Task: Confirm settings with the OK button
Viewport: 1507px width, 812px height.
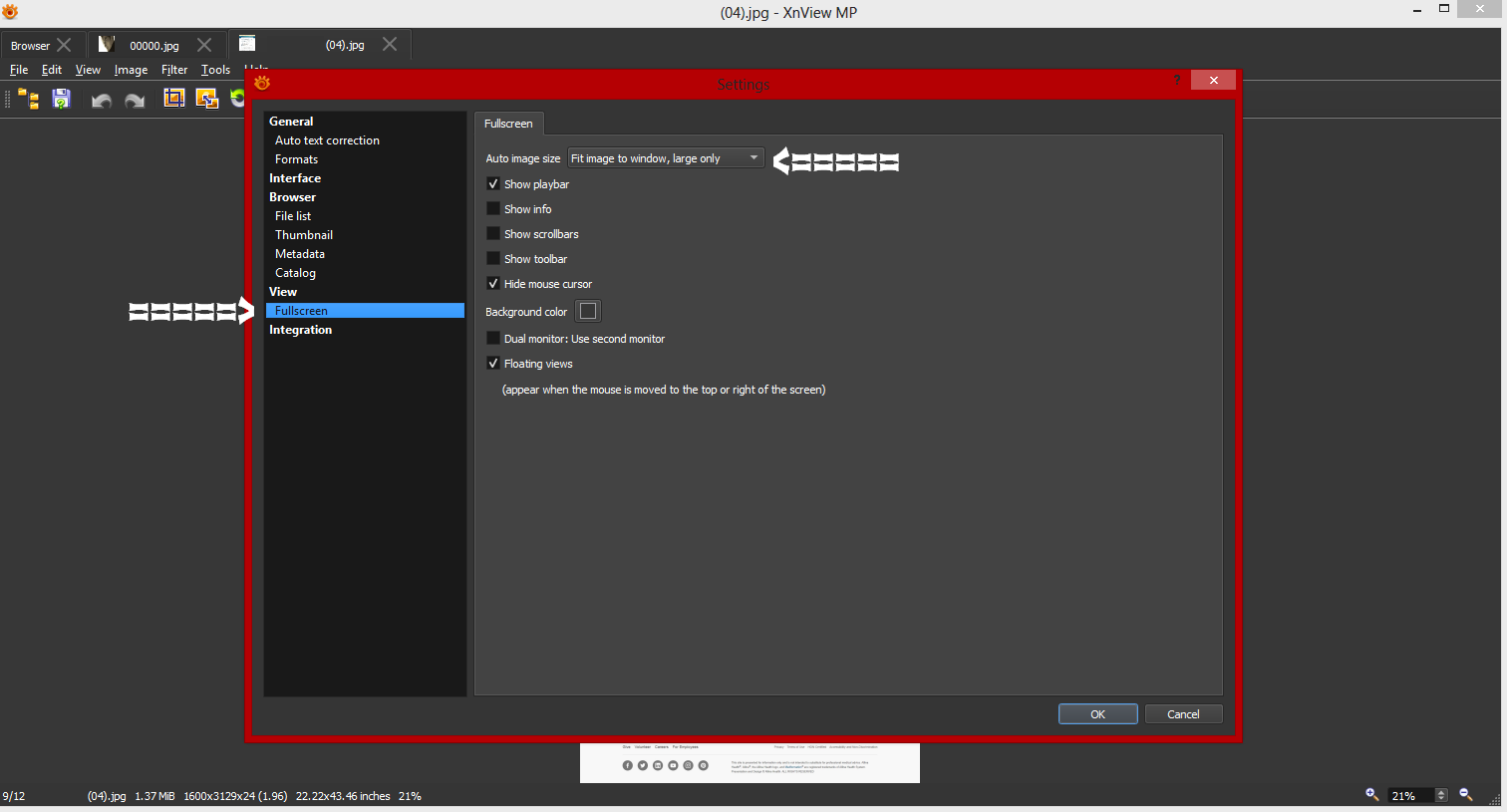Action: [1098, 714]
